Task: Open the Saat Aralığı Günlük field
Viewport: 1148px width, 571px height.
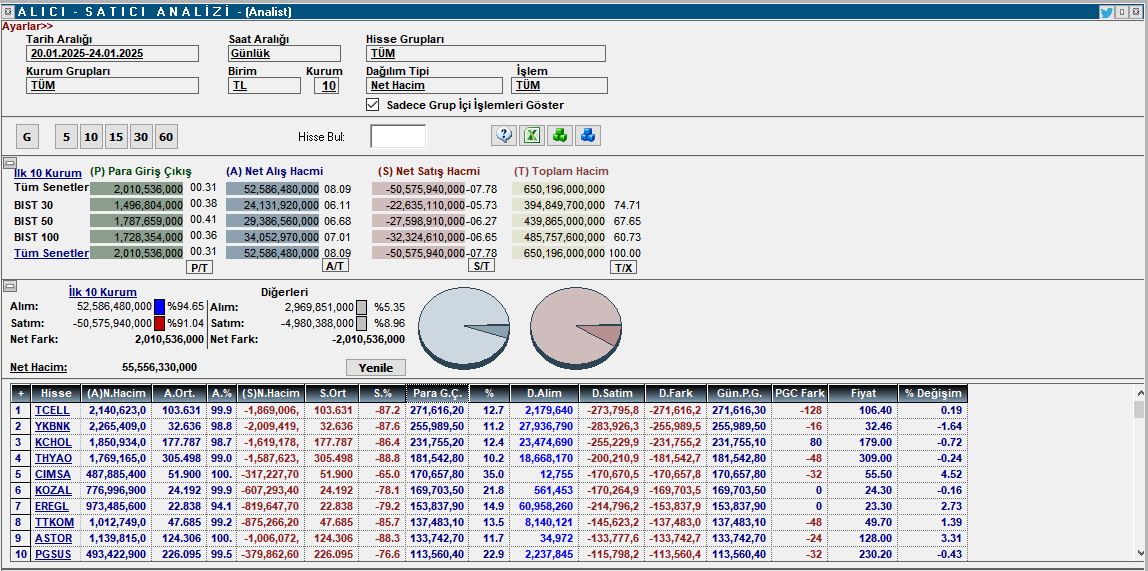Action: tap(284, 53)
